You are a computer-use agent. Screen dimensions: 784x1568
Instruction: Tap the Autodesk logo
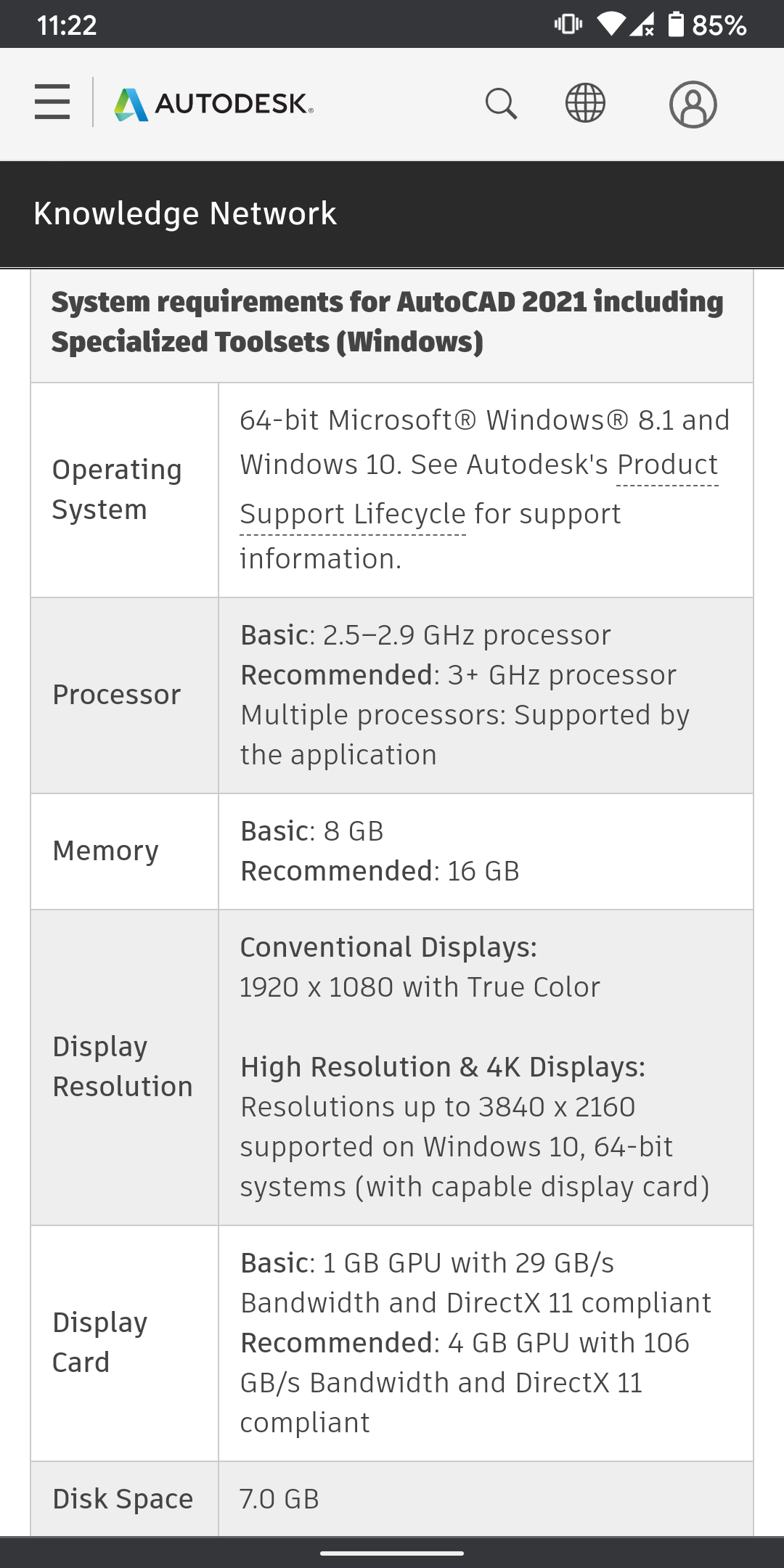[x=213, y=104]
